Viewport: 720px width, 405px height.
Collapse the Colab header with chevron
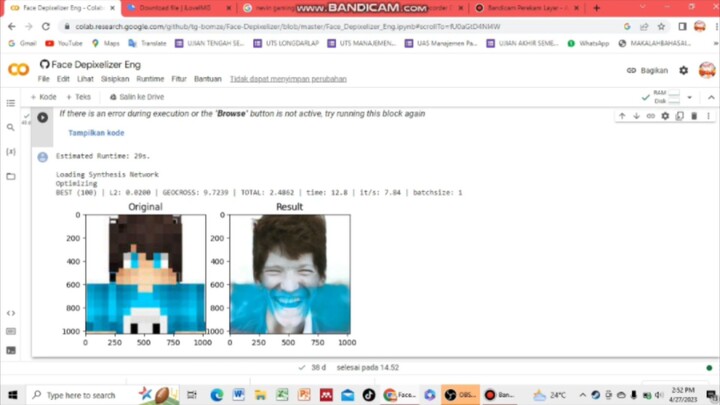point(711,97)
